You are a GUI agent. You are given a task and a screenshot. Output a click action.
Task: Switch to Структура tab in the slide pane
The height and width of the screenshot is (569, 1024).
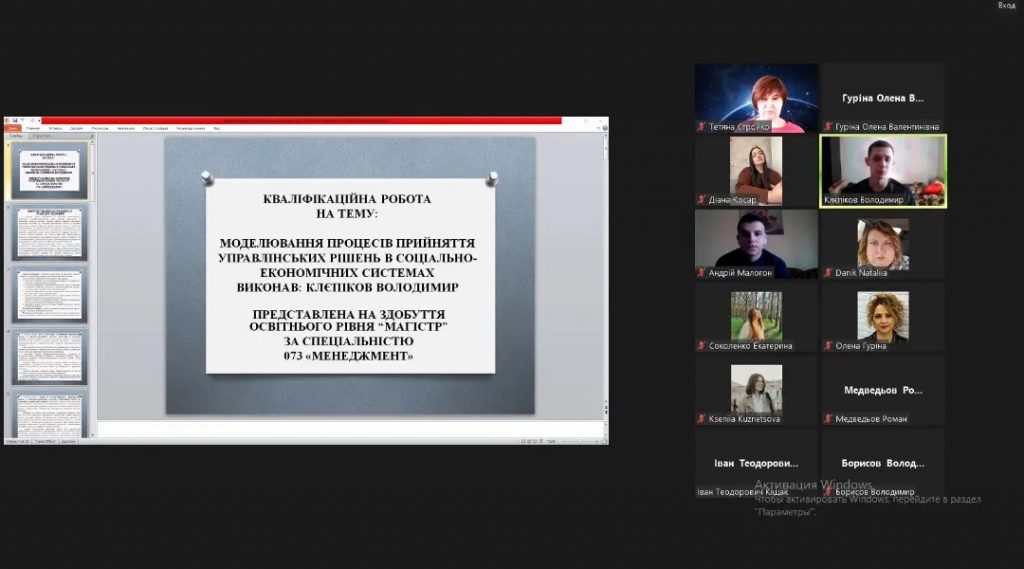44,136
